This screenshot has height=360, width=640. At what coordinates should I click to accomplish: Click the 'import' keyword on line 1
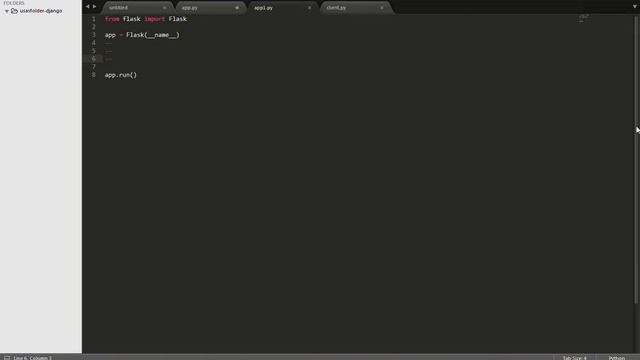tap(155, 19)
